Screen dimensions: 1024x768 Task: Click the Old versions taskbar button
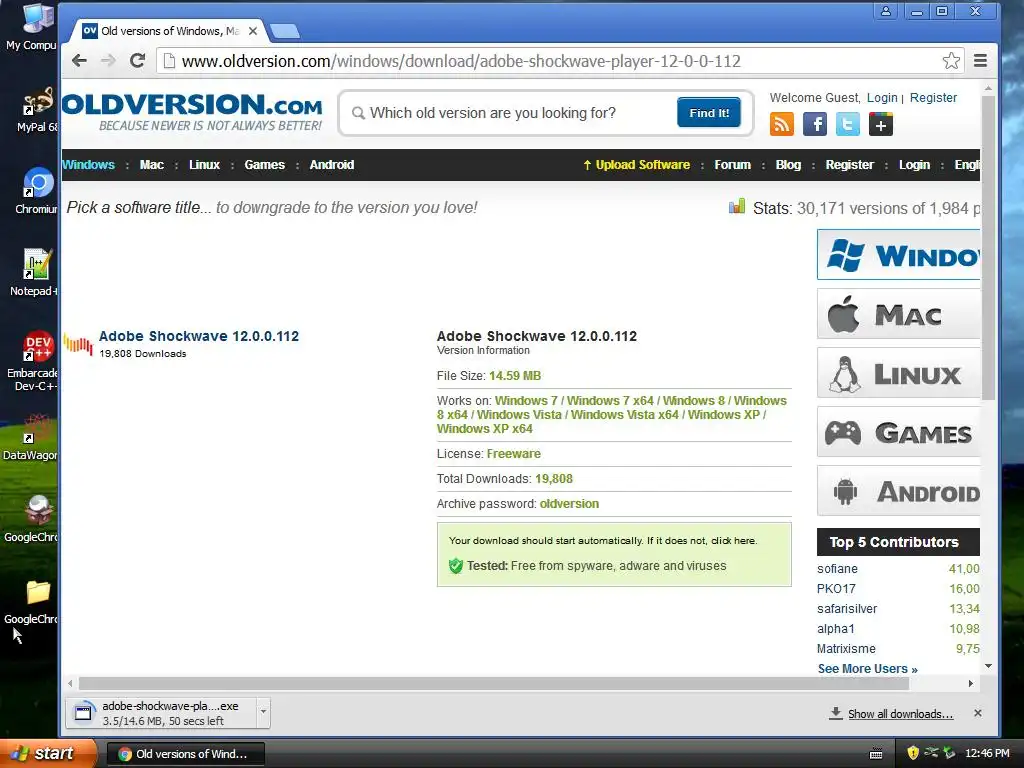point(185,754)
